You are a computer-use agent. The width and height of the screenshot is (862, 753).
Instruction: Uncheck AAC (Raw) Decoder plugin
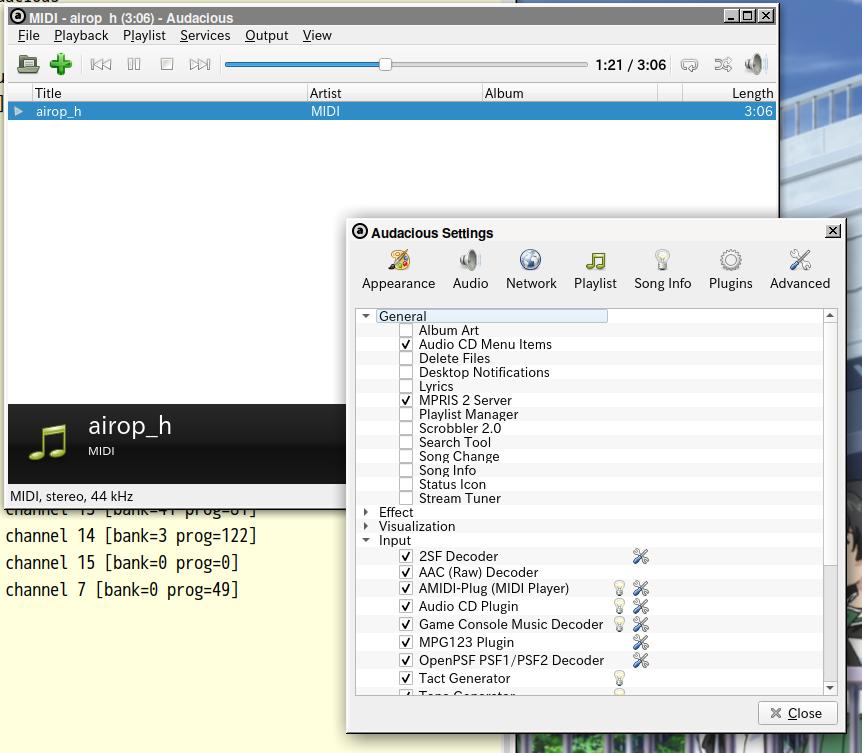coord(406,572)
